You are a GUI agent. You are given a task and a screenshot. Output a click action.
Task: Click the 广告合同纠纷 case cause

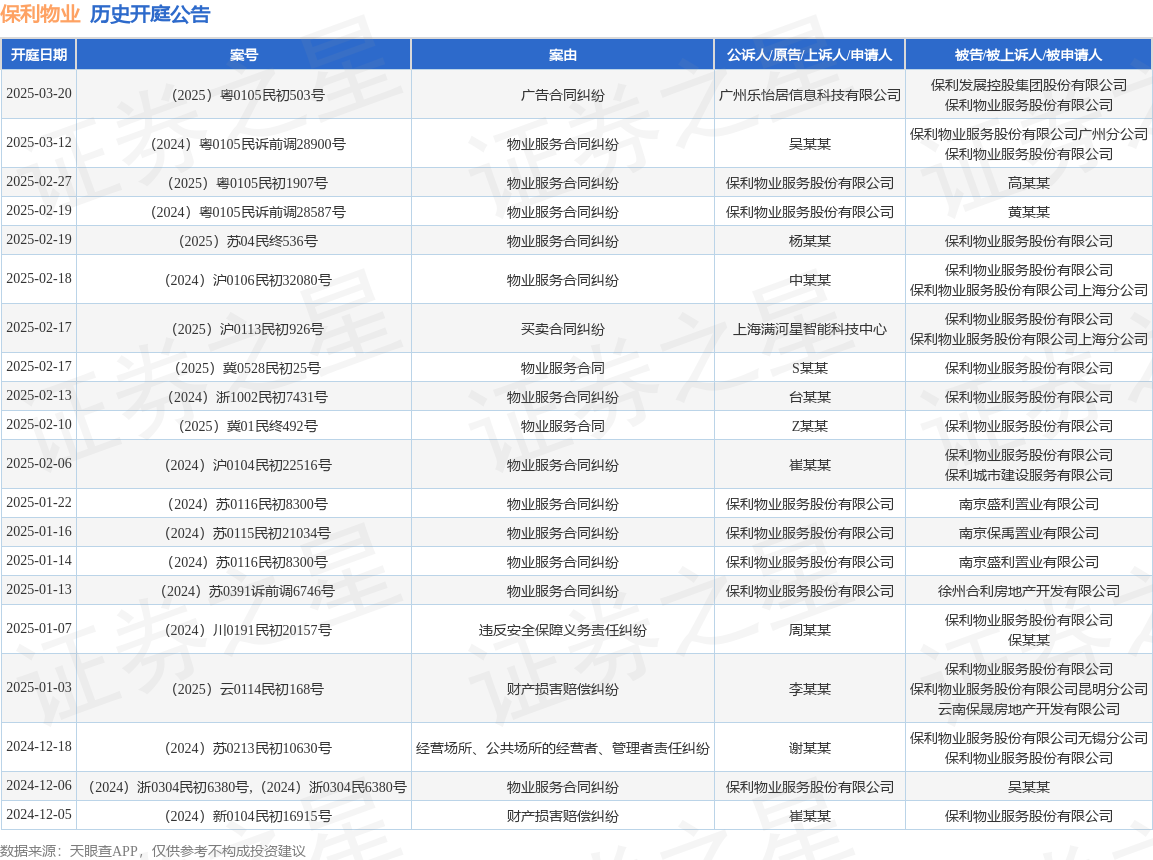(563, 95)
